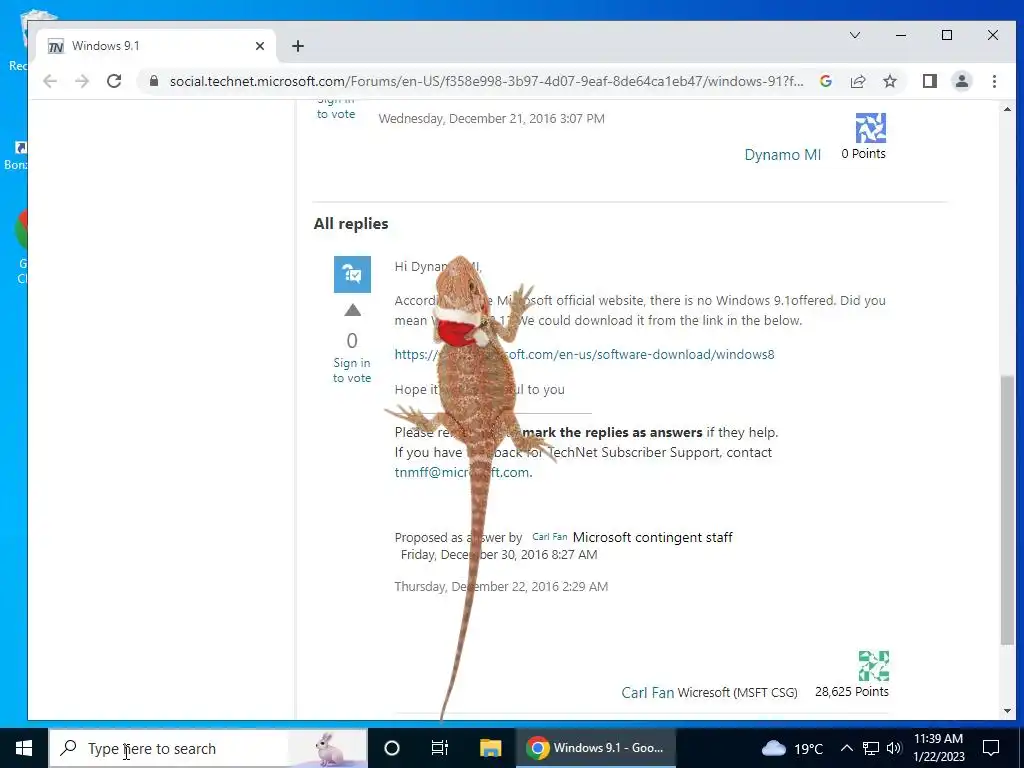Click the vertical scrollbar thumb
Screen dimensions: 1024x768
tap(1006, 511)
